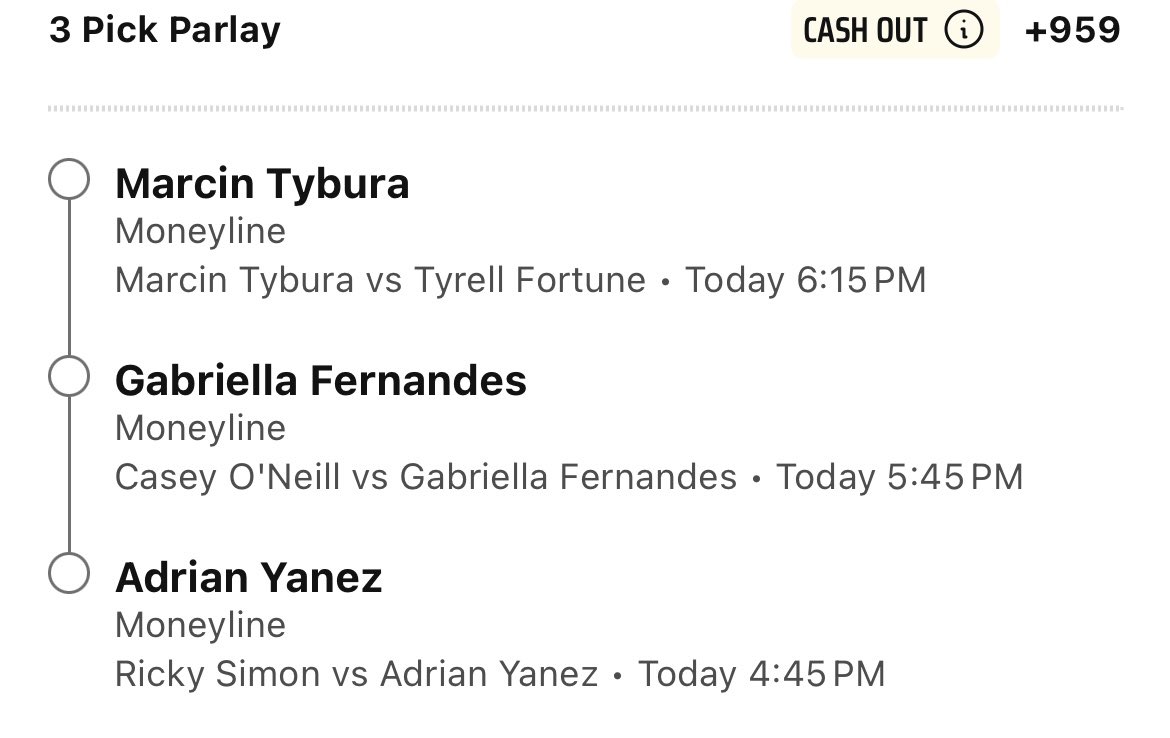Click the Today 5:45 PM start time
The height and width of the screenshot is (738, 1170).
click(899, 477)
